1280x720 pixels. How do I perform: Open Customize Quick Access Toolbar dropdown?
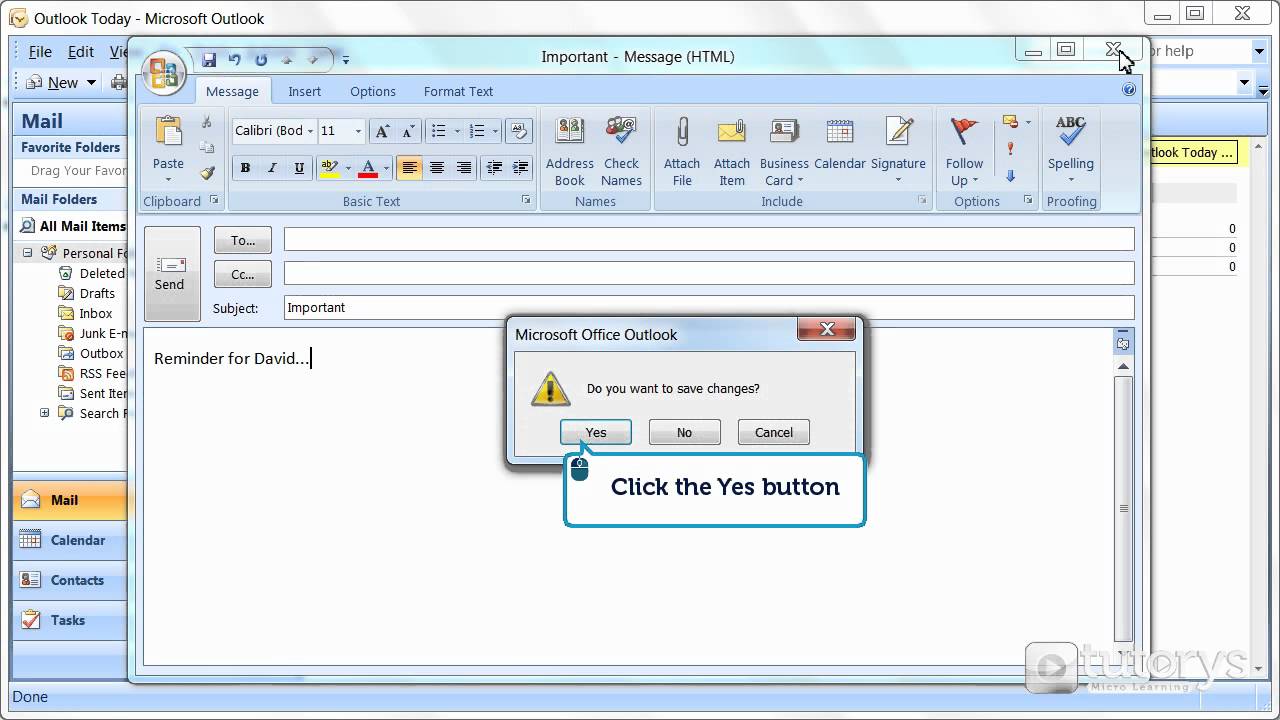pos(346,60)
